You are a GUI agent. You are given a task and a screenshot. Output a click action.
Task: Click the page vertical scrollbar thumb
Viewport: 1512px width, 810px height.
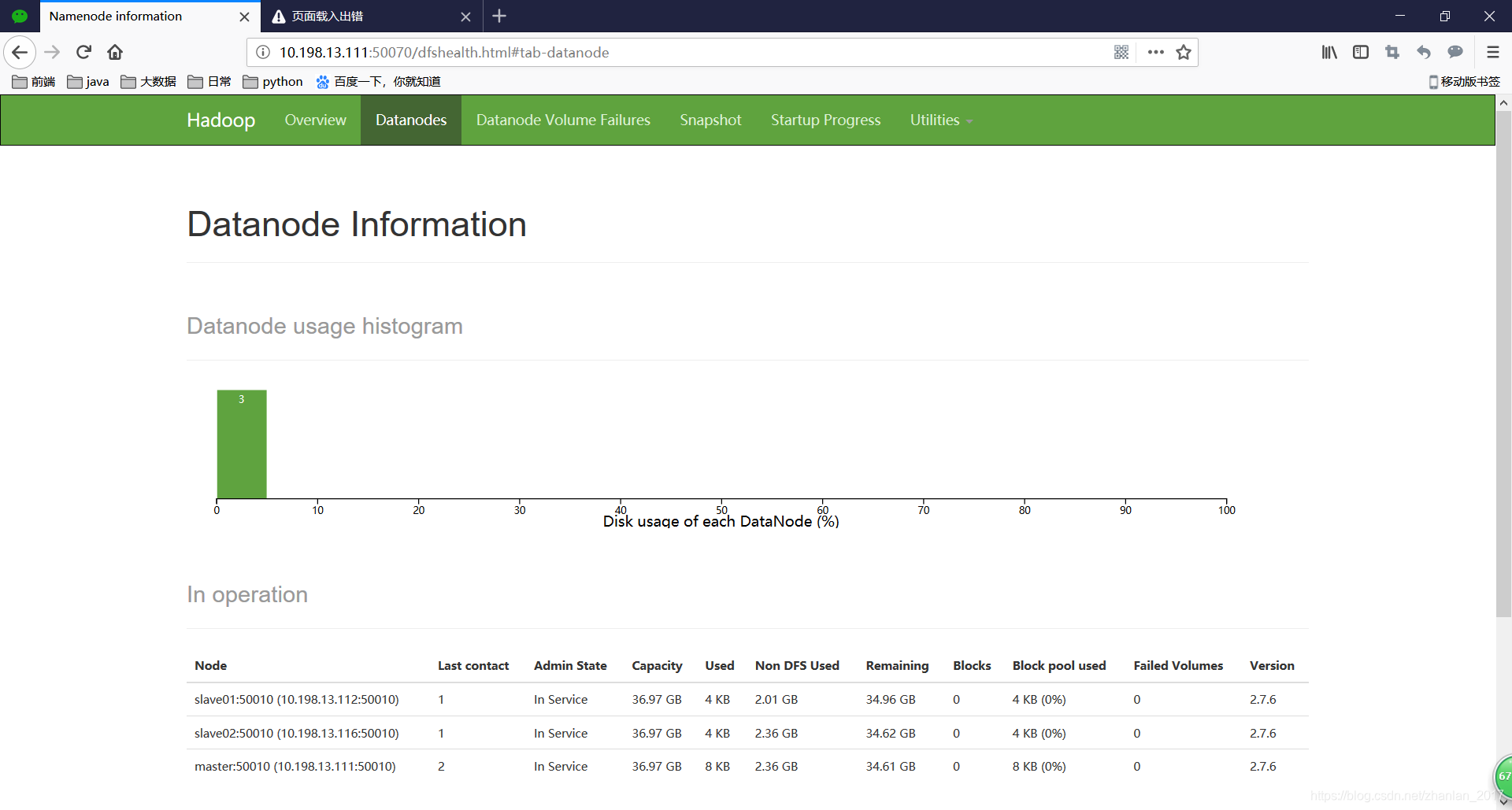coord(1503,364)
